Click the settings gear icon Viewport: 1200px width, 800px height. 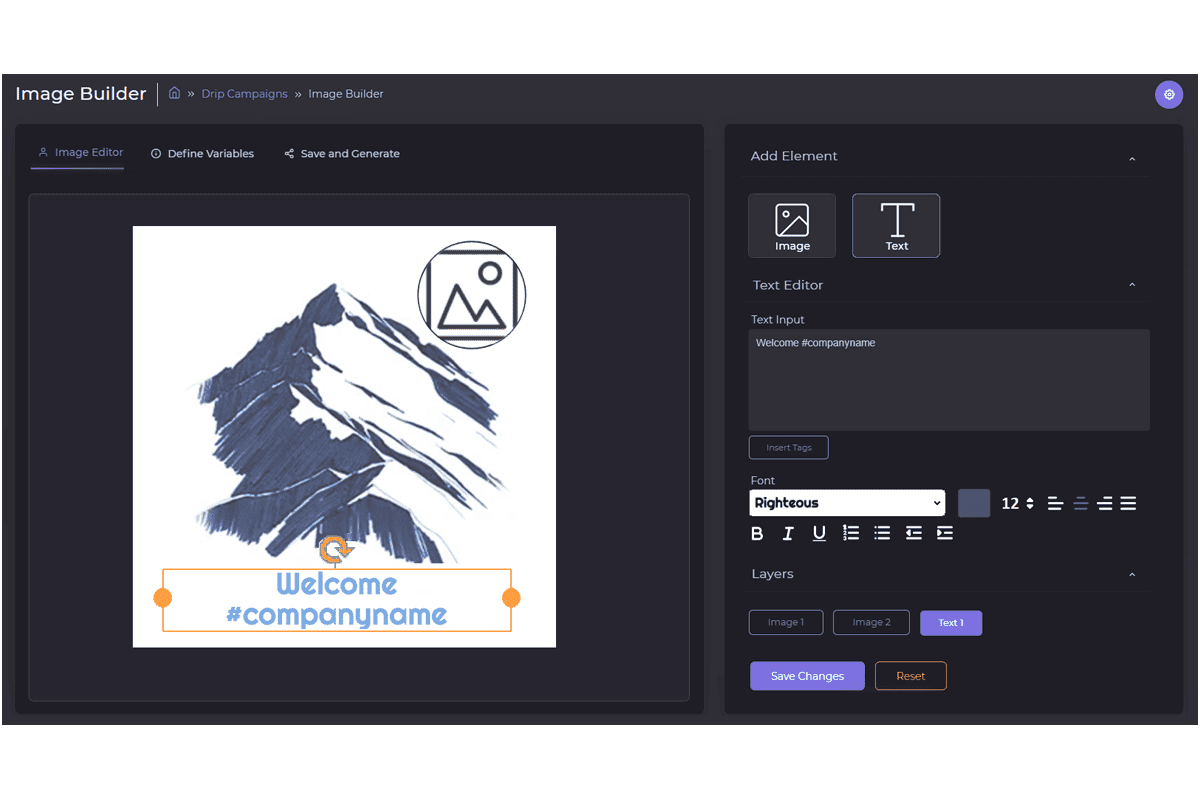(1168, 94)
